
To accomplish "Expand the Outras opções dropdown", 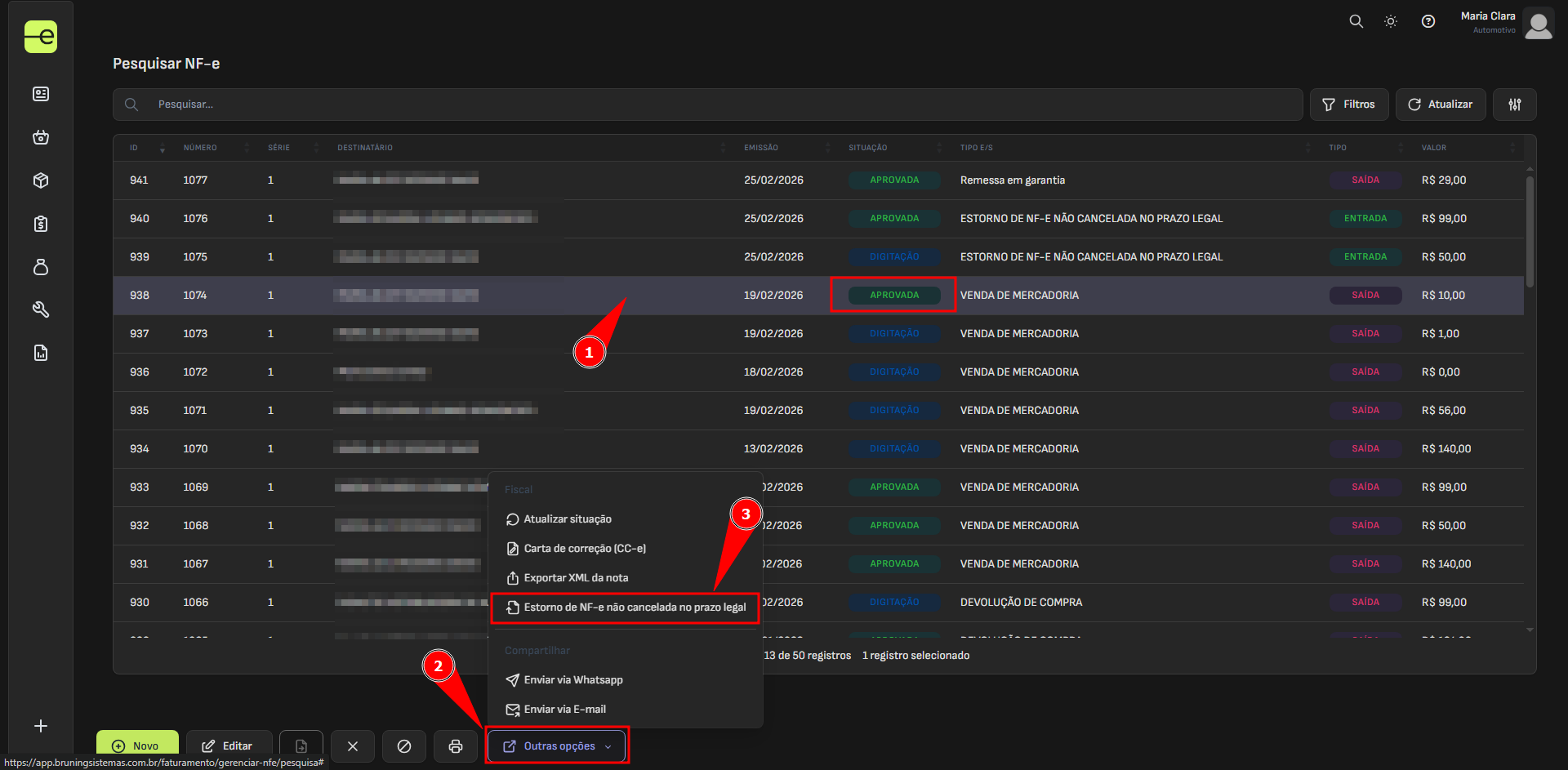I will click(558, 746).
